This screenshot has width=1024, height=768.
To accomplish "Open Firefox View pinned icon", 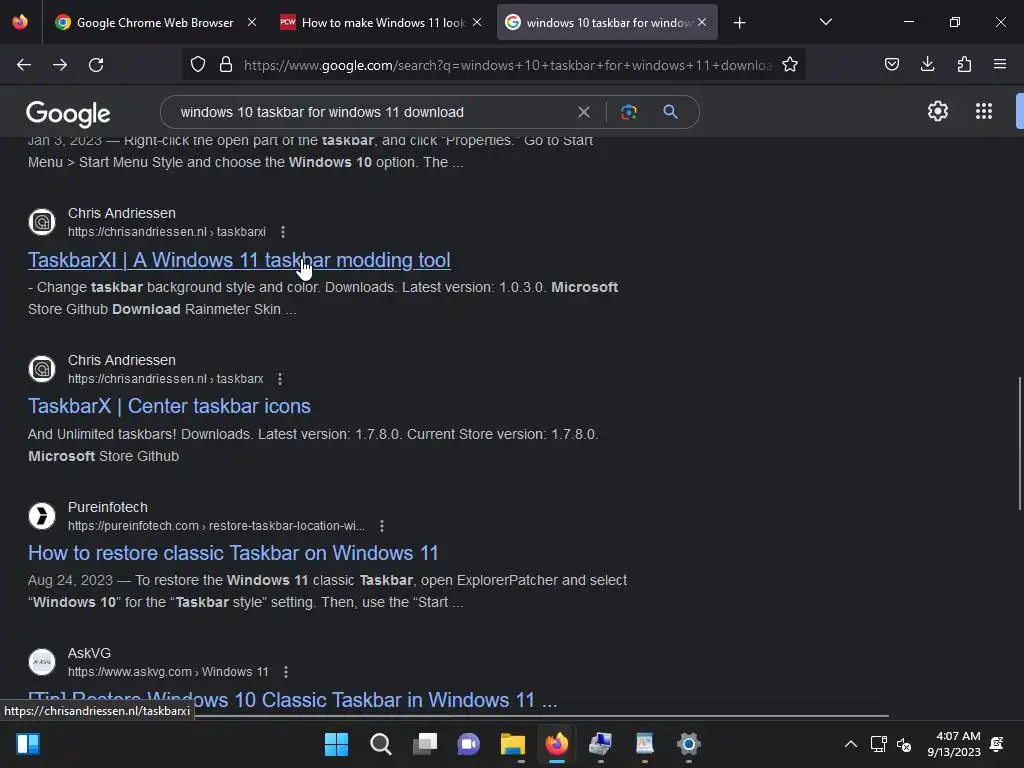I will tap(20, 22).
